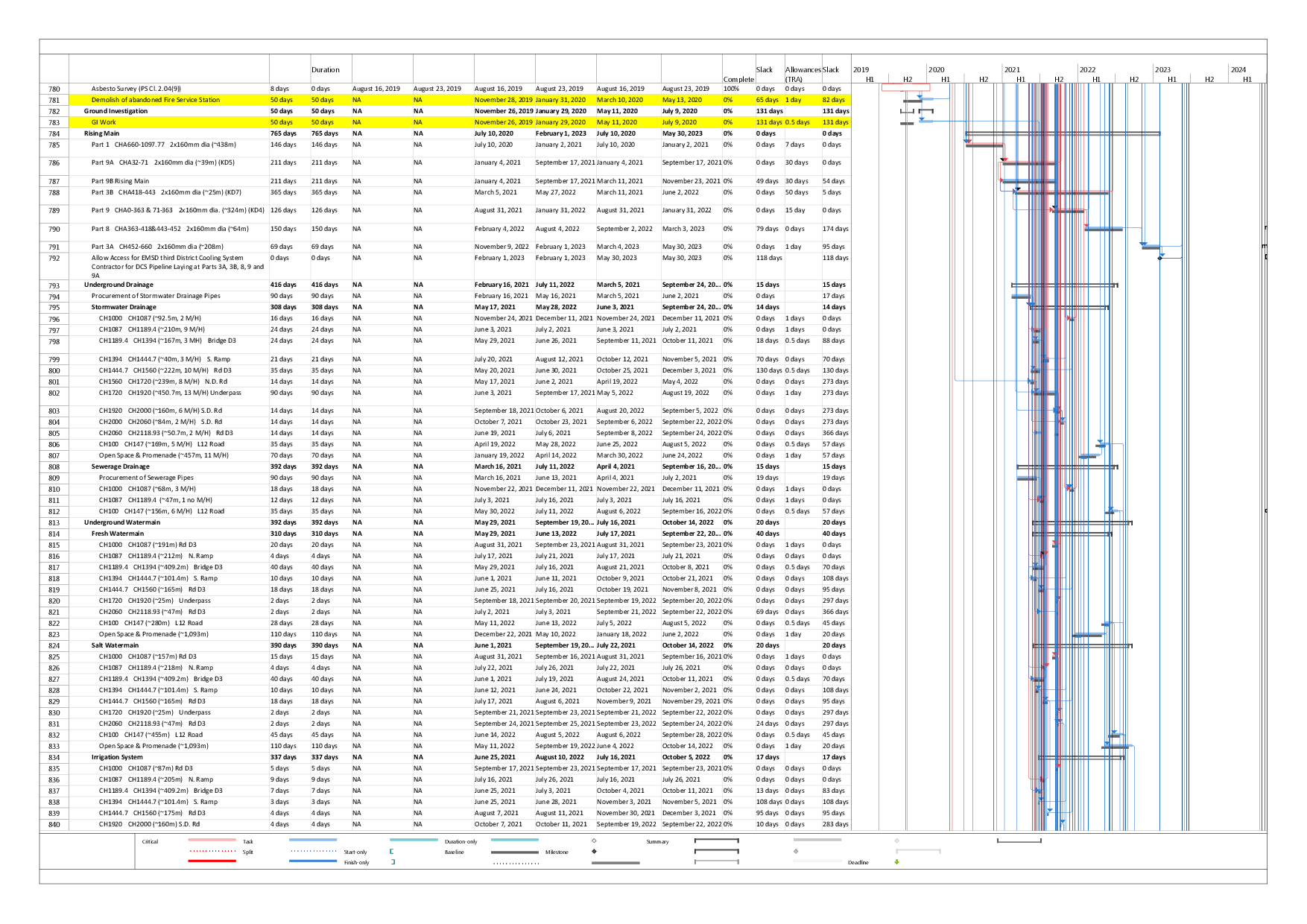Screen dimensions: 1307x924
Task: Click 'Procurement of Stormwater Drainage Pipes' task
Action: pyautogui.click(x=156, y=296)
